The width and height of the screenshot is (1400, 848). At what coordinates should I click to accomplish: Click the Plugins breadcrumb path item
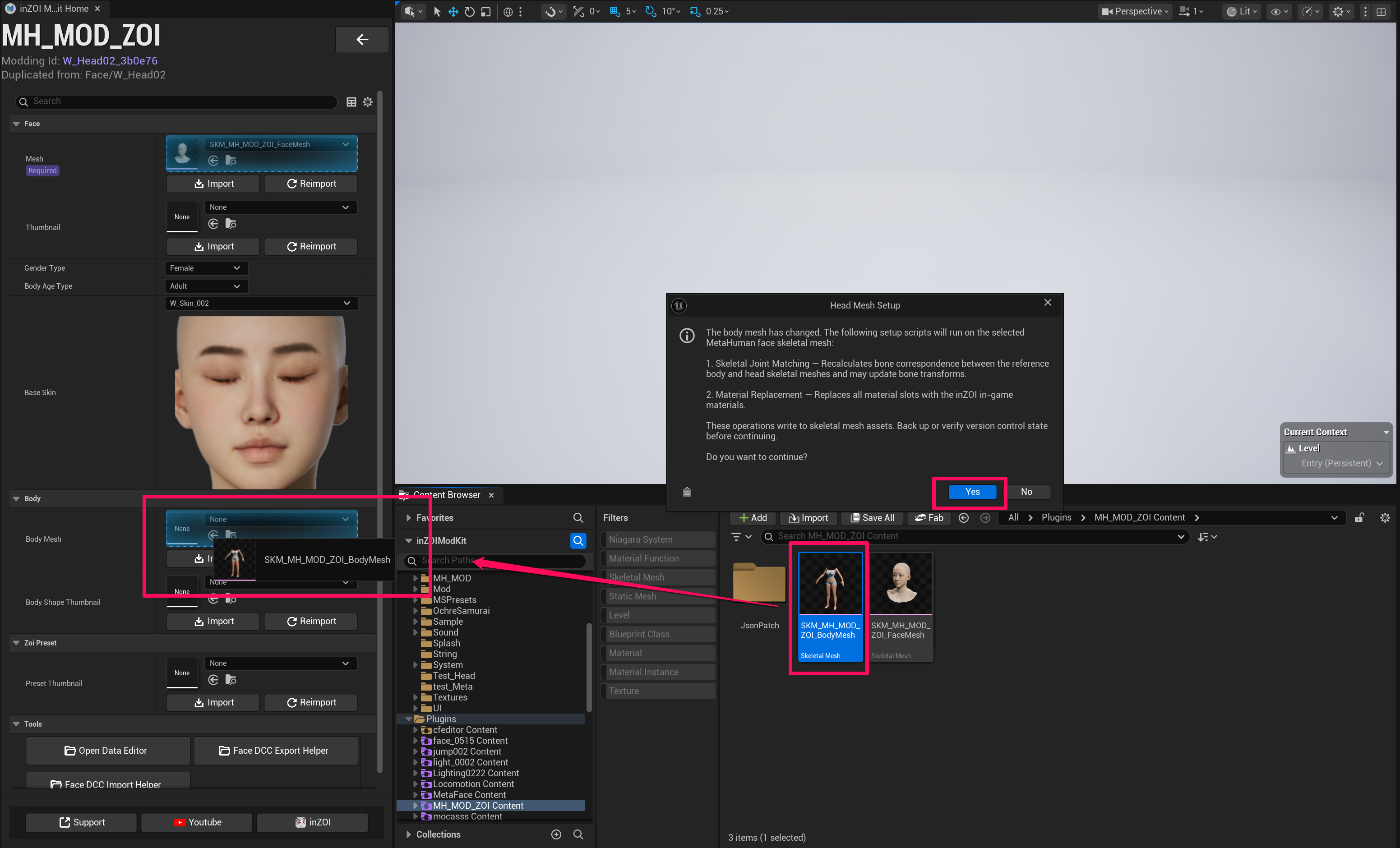click(x=1056, y=517)
